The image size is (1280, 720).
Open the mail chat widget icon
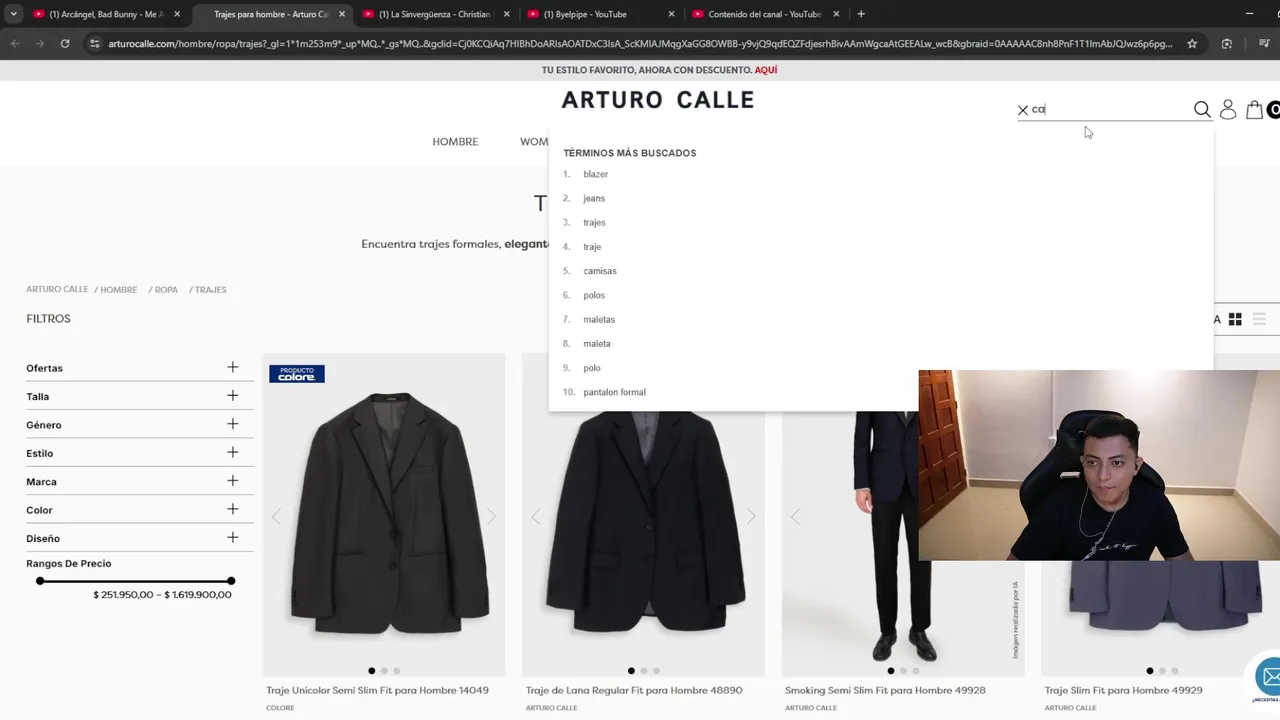point(1268,678)
